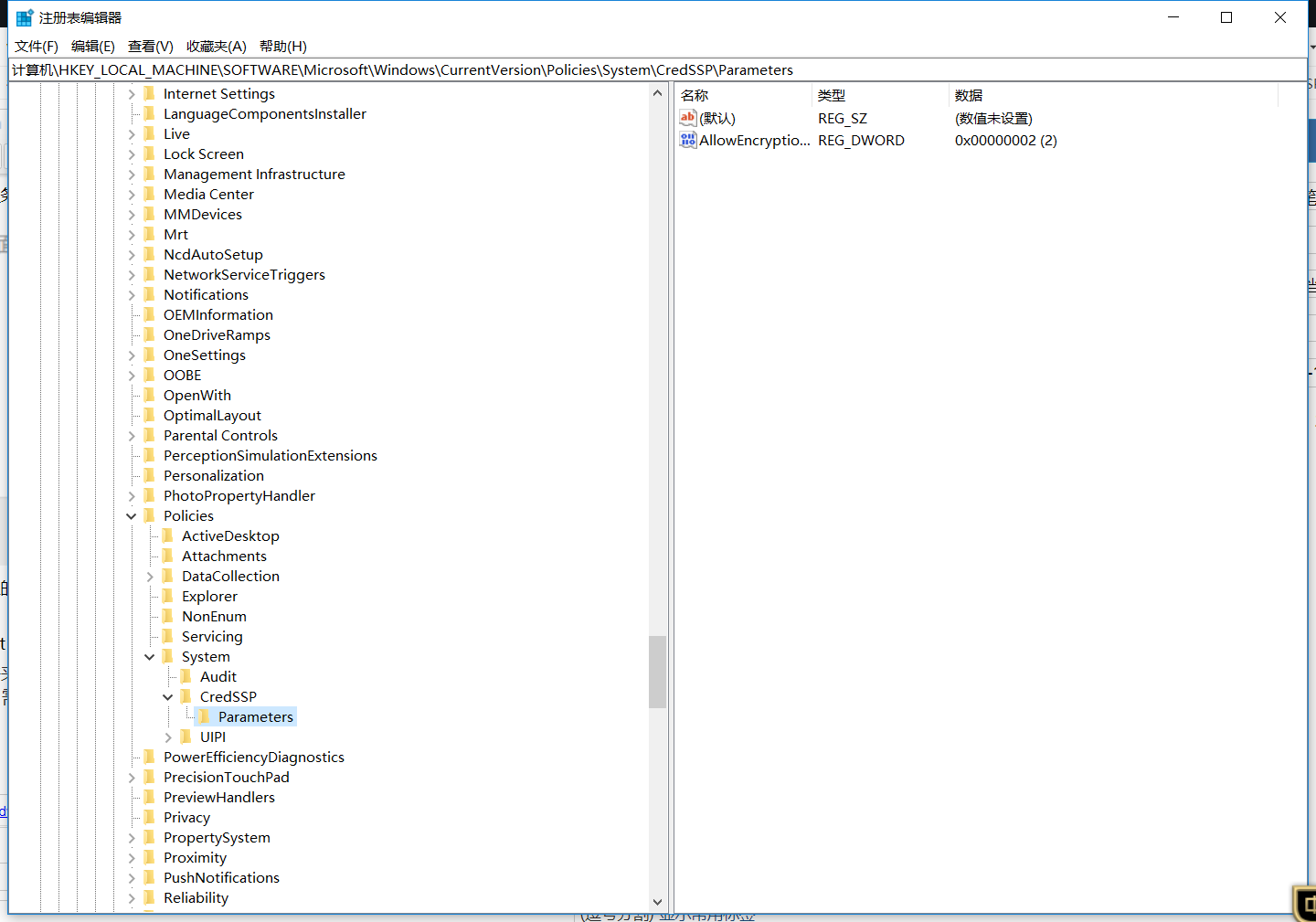Select the PerceptionSimulationExtensions key
The image size is (1316, 922).
[271, 456]
